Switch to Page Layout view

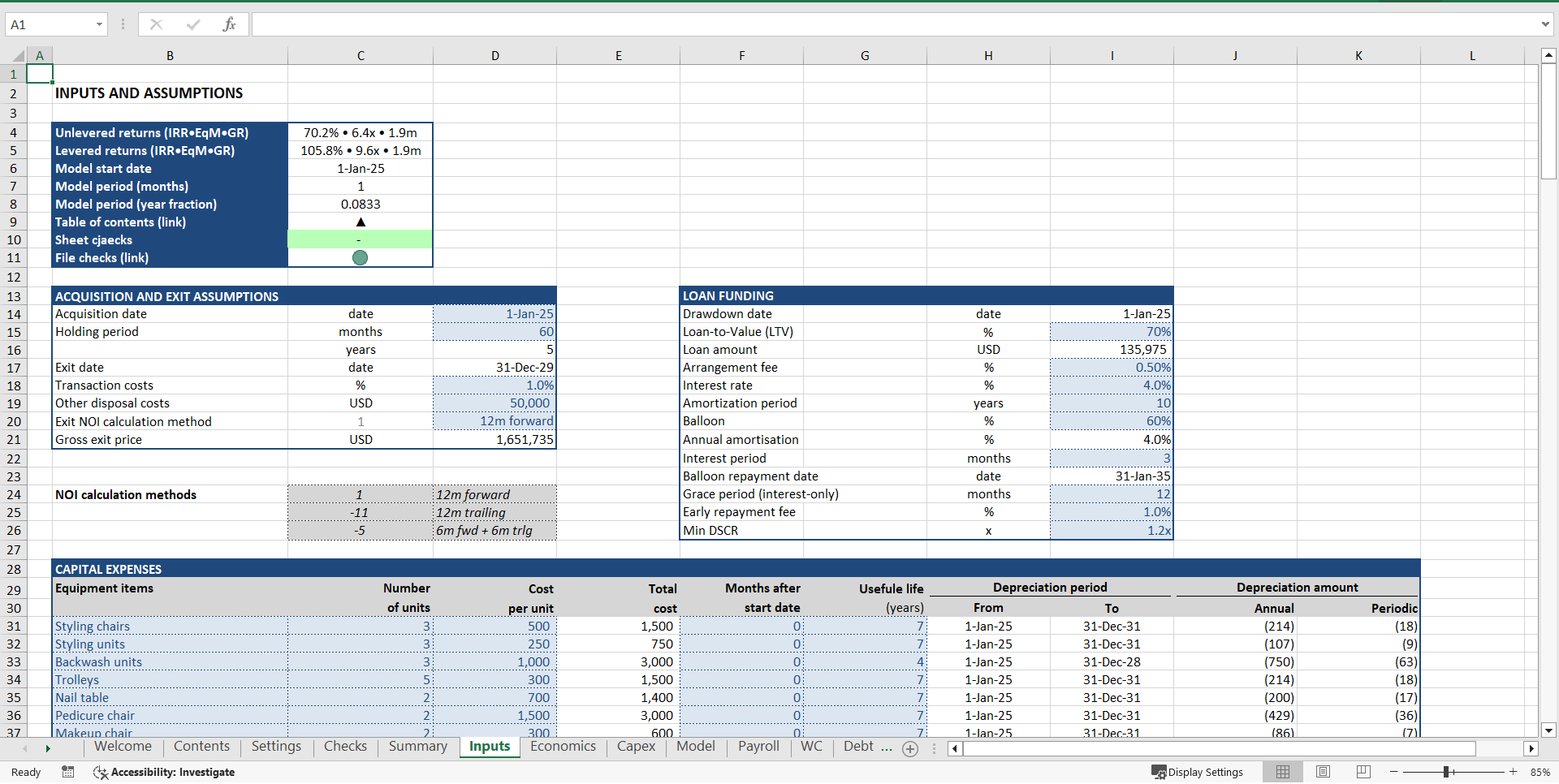(1323, 772)
